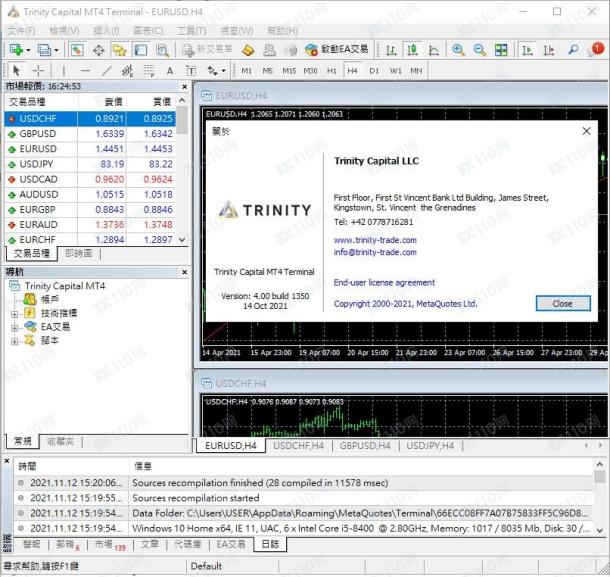Screen dimensions: 610x577
Task: Open the red notification alert icon
Action: [x=597, y=49]
